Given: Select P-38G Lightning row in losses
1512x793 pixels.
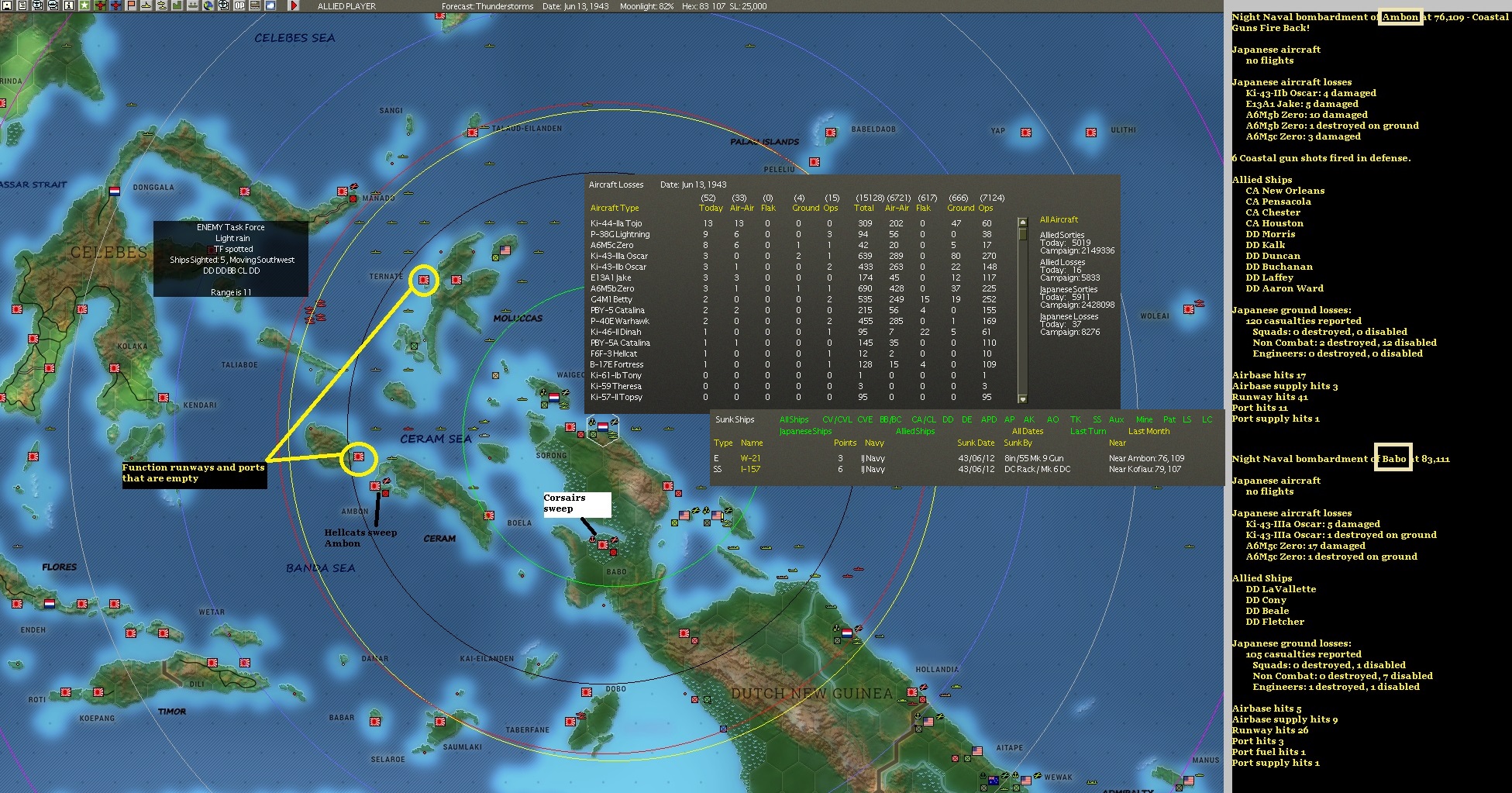Looking at the screenshot, I should point(798,234).
